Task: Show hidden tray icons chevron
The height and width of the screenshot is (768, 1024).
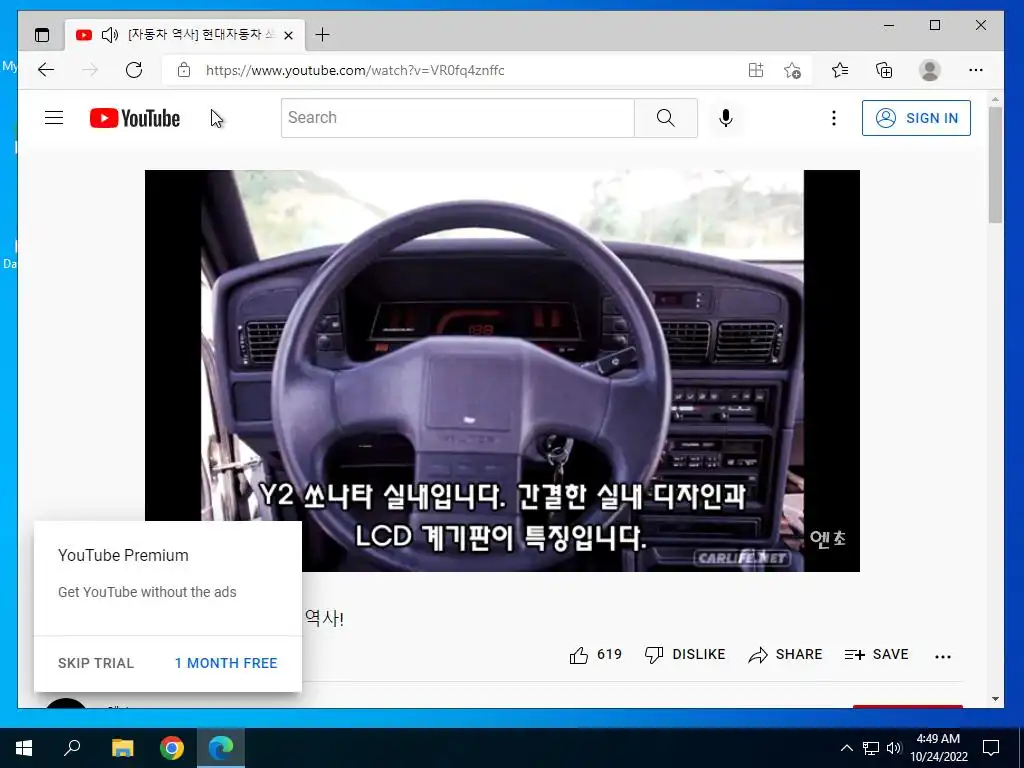Action: [x=846, y=748]
